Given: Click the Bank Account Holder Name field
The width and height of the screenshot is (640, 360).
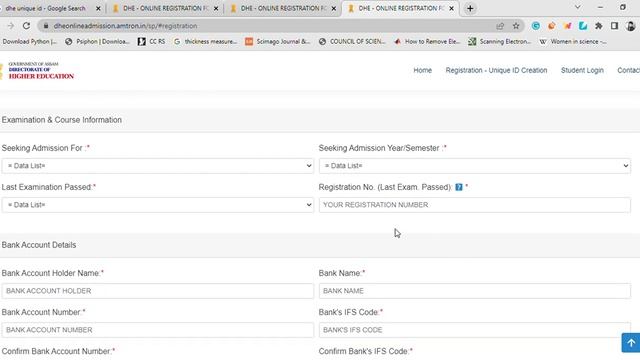Looking at the screenshot, I should [158, 291].
